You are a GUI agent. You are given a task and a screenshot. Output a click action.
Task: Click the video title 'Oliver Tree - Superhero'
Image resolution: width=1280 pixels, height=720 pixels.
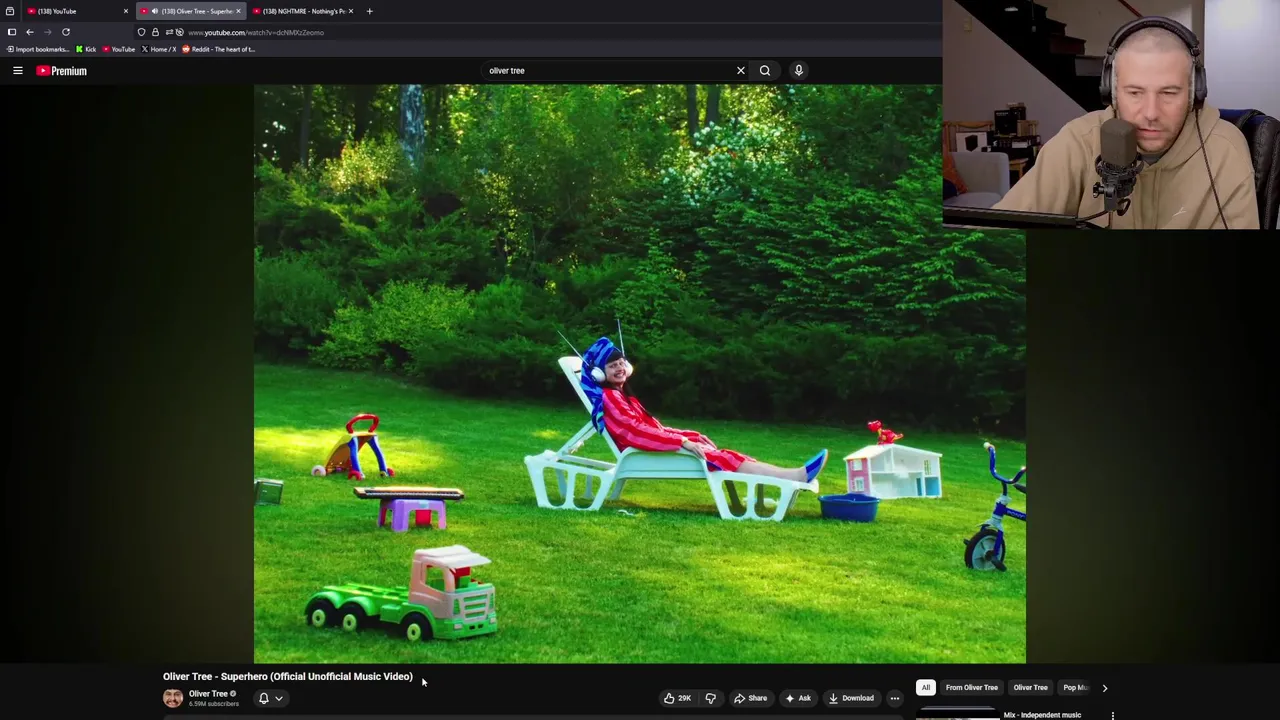point(288,677)
